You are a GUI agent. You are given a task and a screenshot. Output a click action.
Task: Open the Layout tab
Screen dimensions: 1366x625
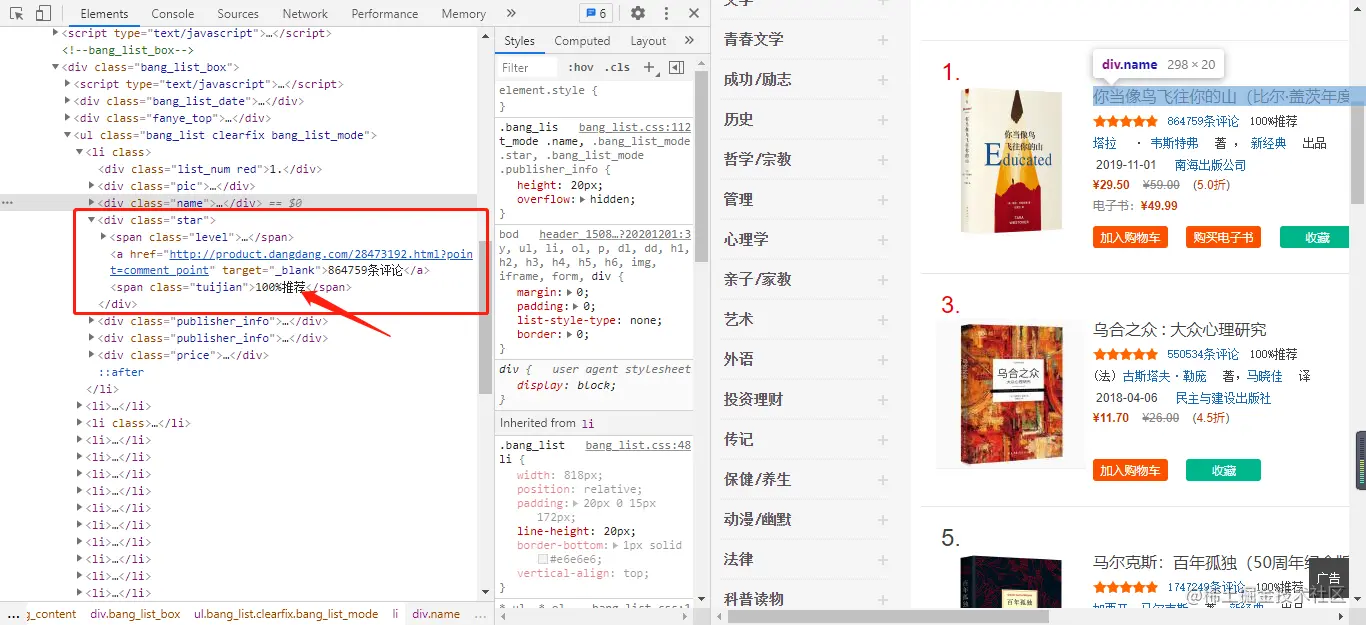pyautogui.click(x=648, y=41)
